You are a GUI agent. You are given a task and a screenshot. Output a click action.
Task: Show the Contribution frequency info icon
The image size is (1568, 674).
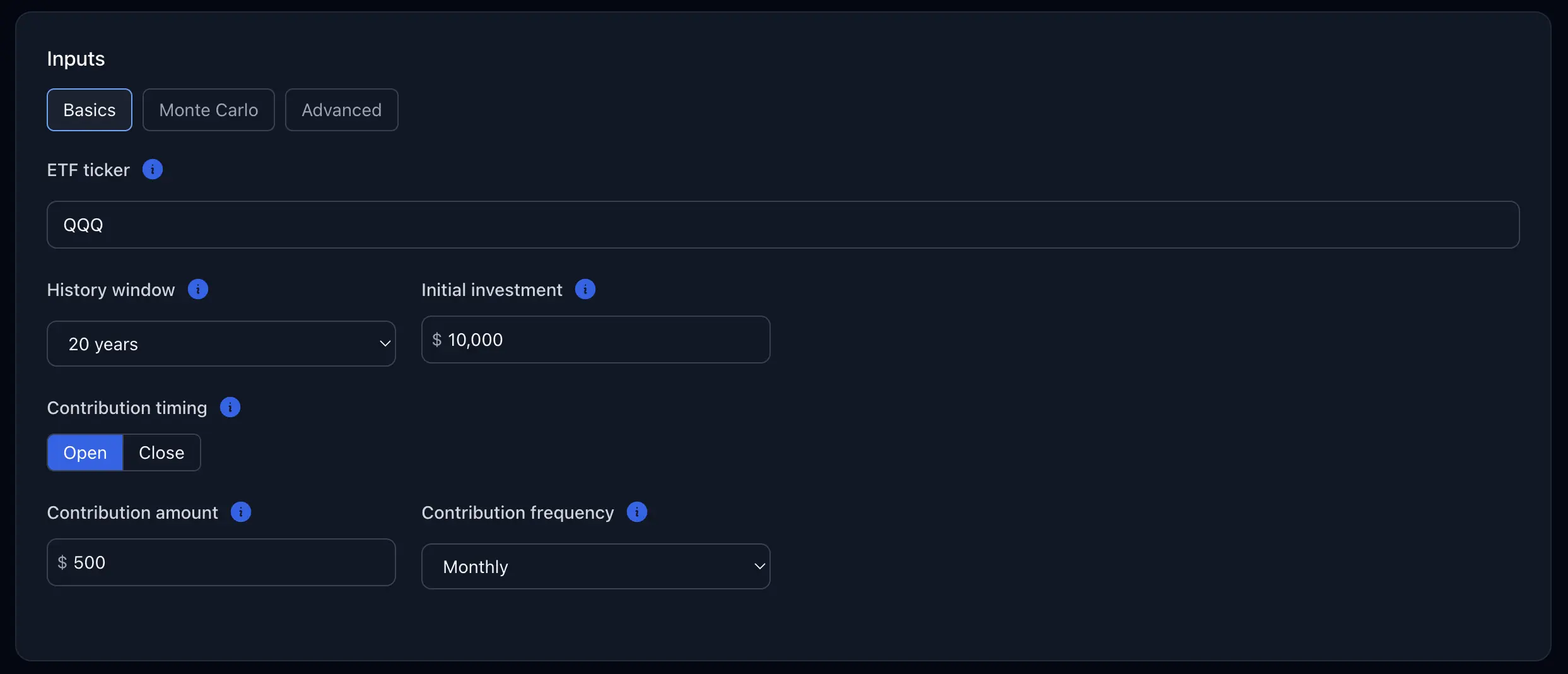[x=637, y=512]
